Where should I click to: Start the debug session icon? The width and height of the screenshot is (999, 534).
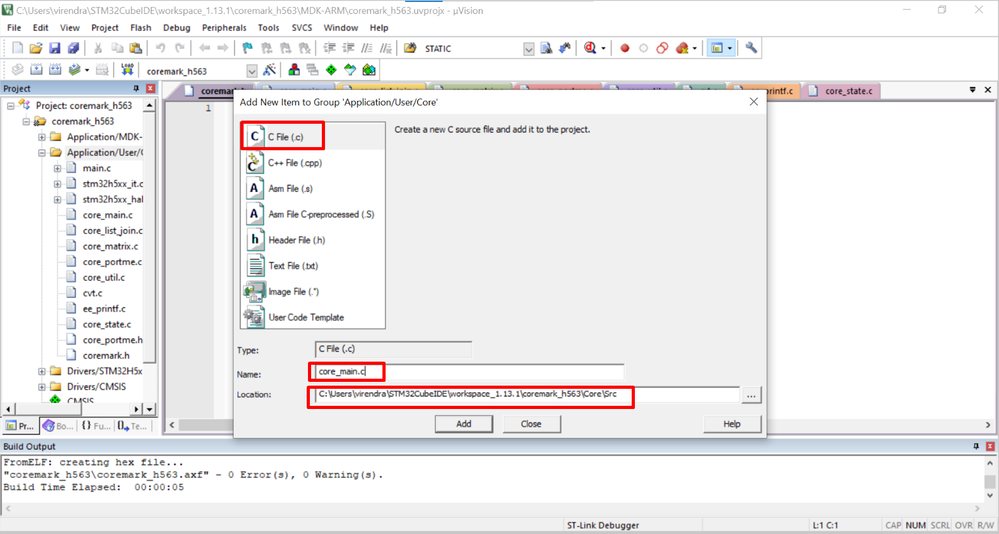(x=590, y=48)
